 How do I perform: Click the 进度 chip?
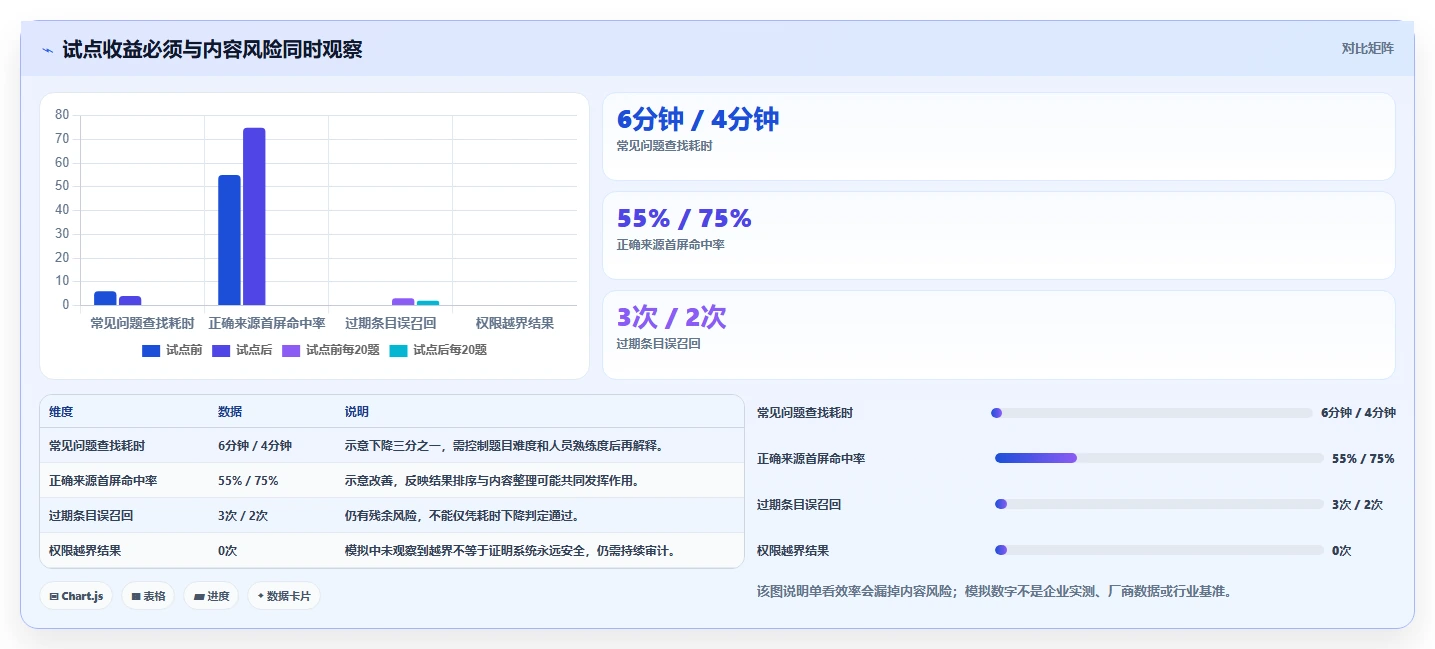211,596
